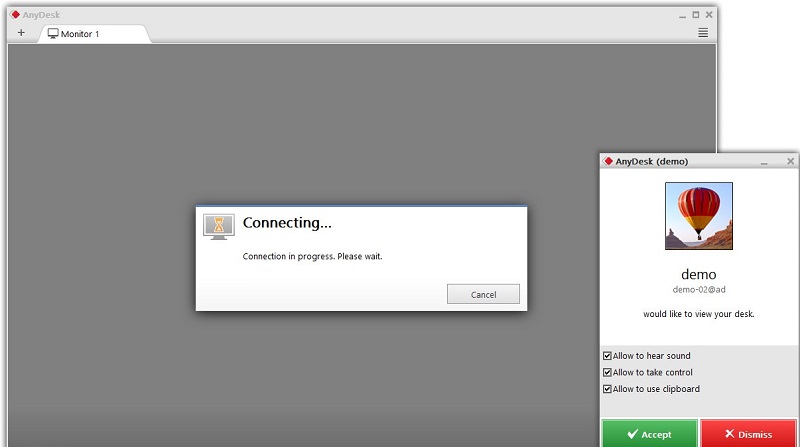Click the demo user name label

[698, 275]
